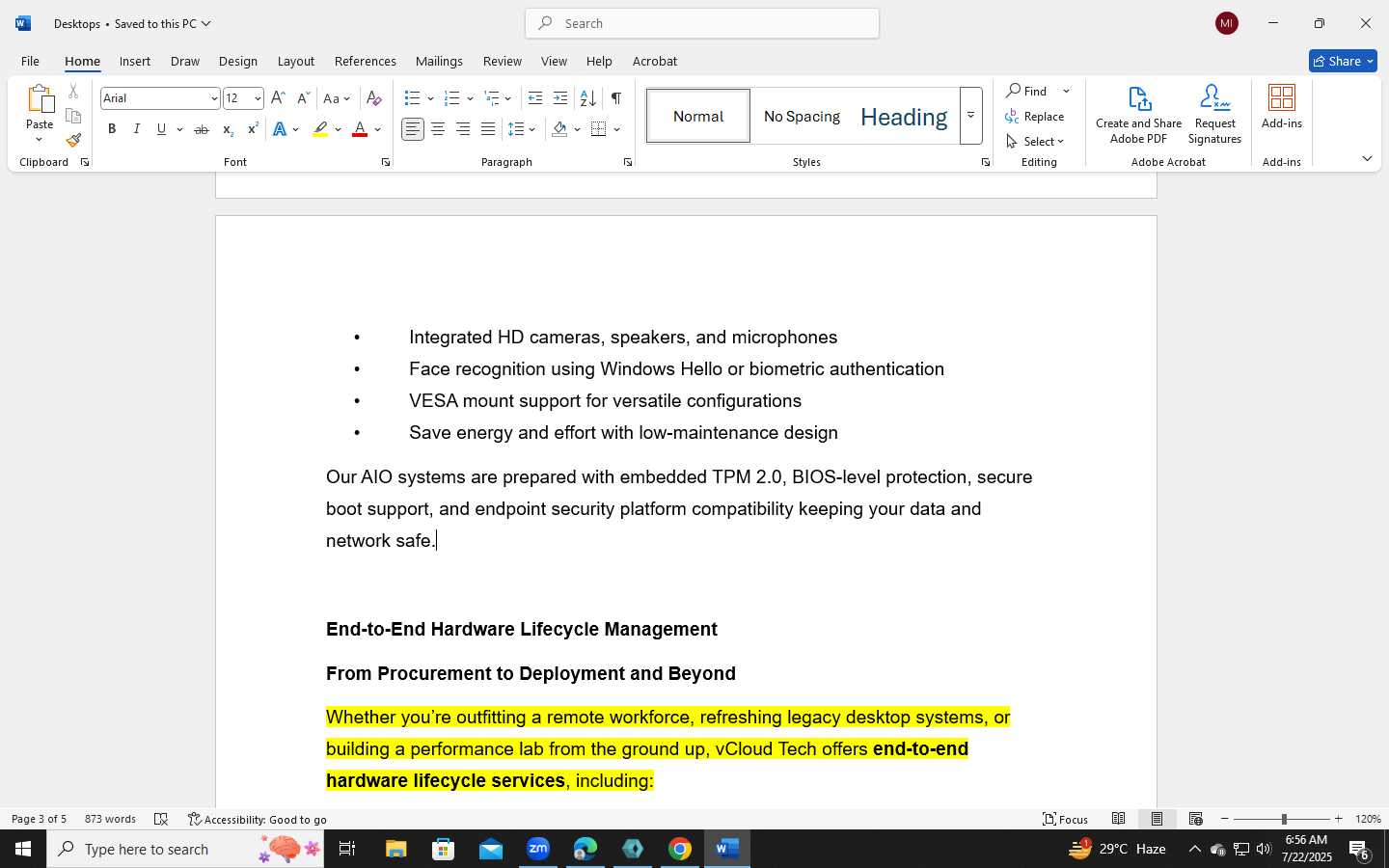Toggle Align Left paragraph alignment

point(413,129)
